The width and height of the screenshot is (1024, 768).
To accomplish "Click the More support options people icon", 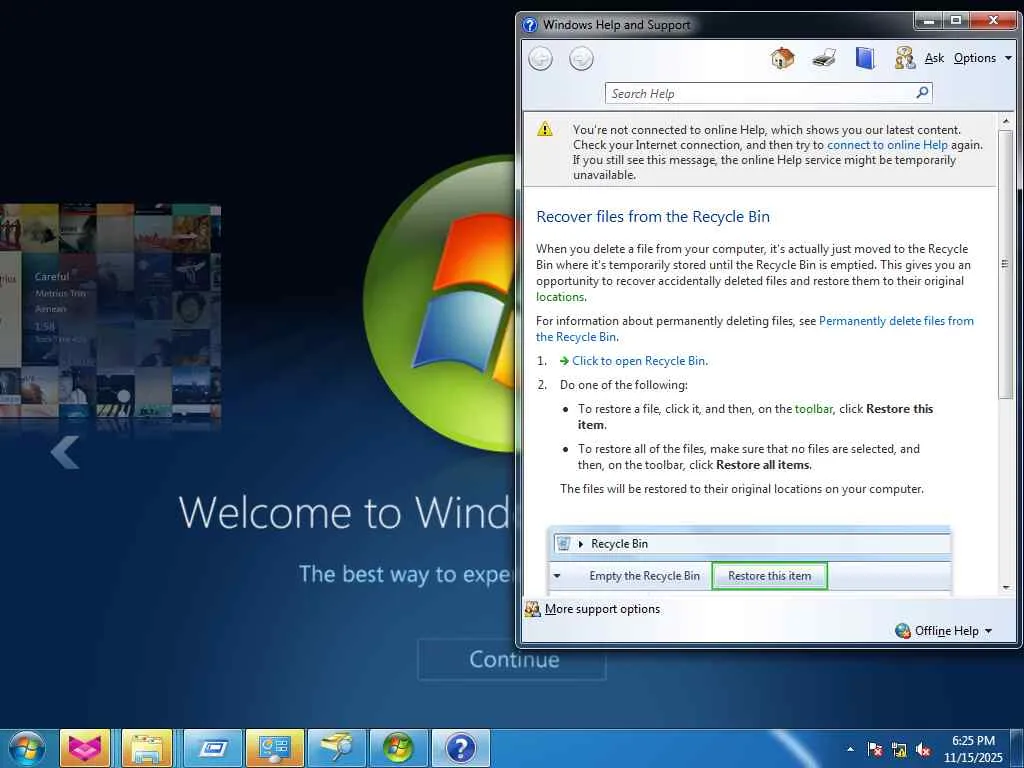I will tap(533, 609).
